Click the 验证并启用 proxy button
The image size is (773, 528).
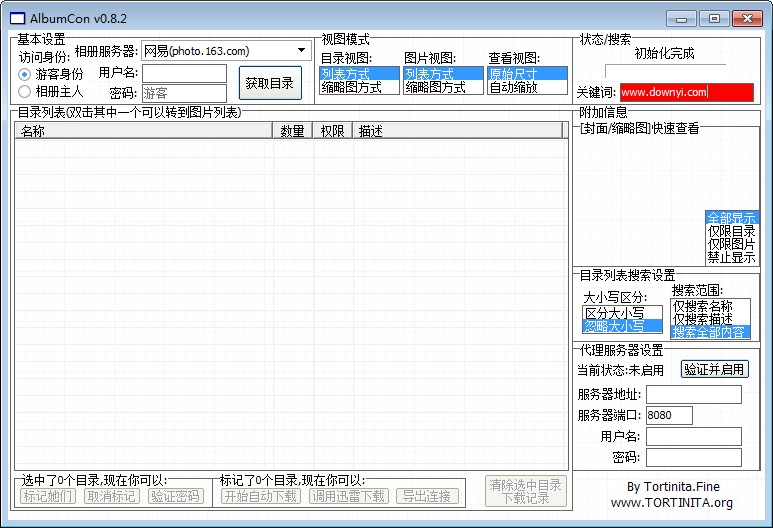click(x=714, y=369)
